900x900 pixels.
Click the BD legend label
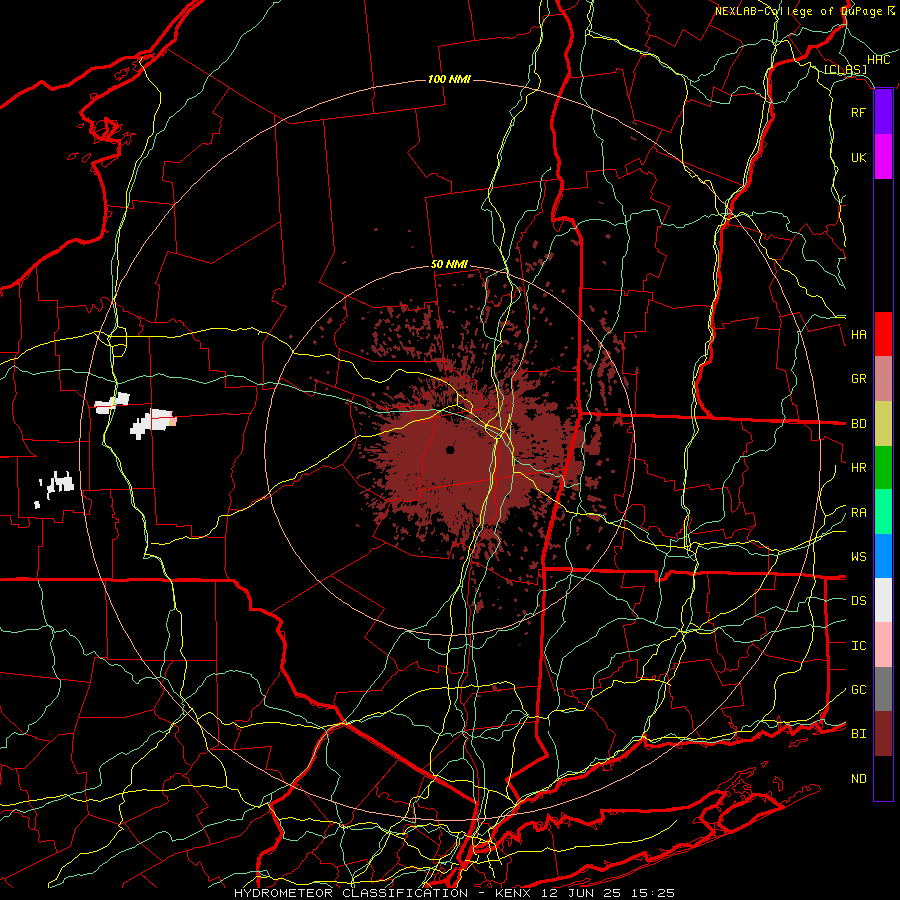point(859,424)
